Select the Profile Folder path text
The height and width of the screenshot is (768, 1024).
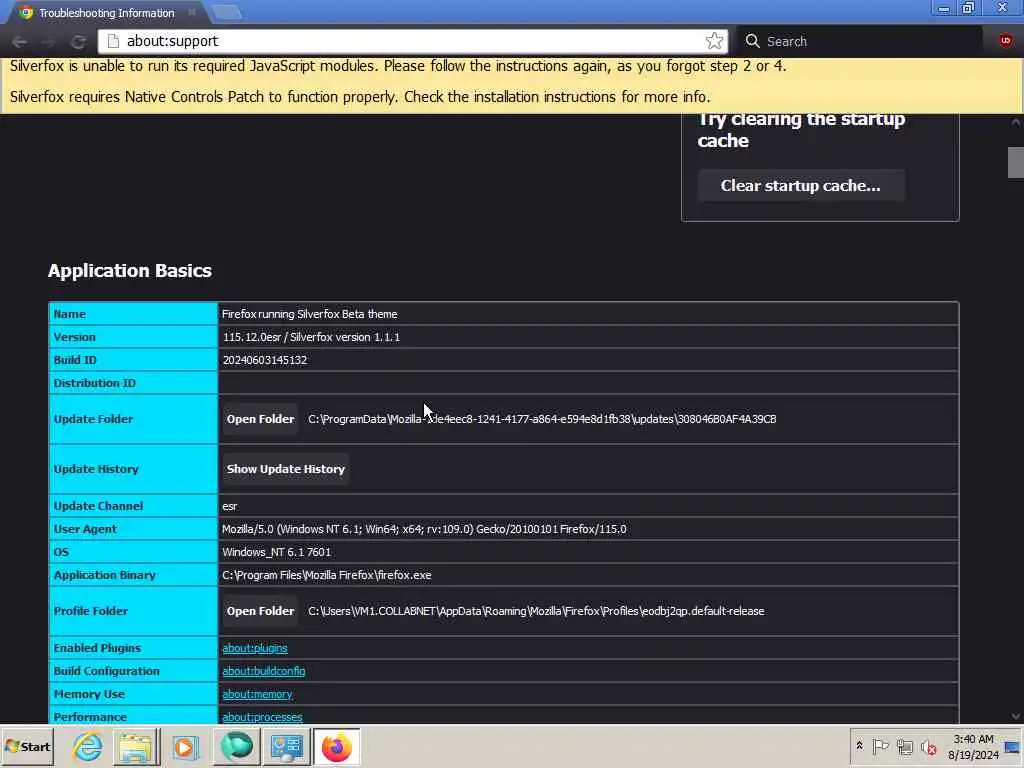point(536,611)
